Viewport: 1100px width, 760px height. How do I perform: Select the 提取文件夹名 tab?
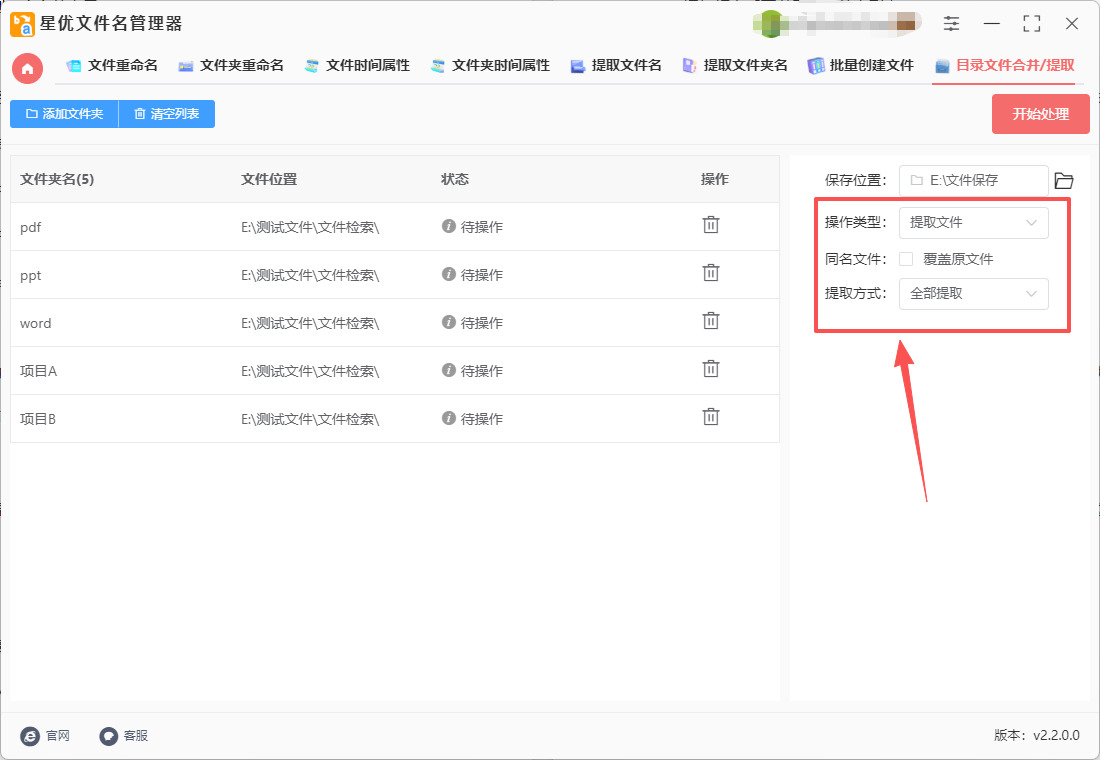pos(735,66)
